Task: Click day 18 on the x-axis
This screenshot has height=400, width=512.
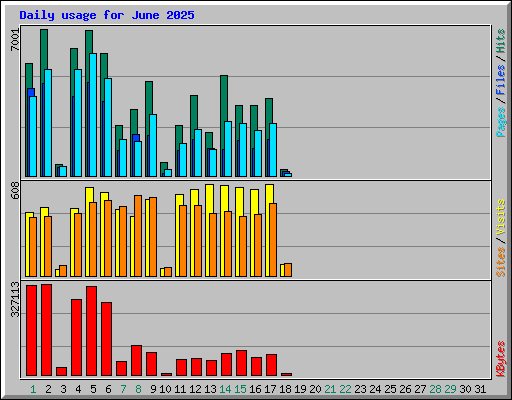Action: coord(285,389)
